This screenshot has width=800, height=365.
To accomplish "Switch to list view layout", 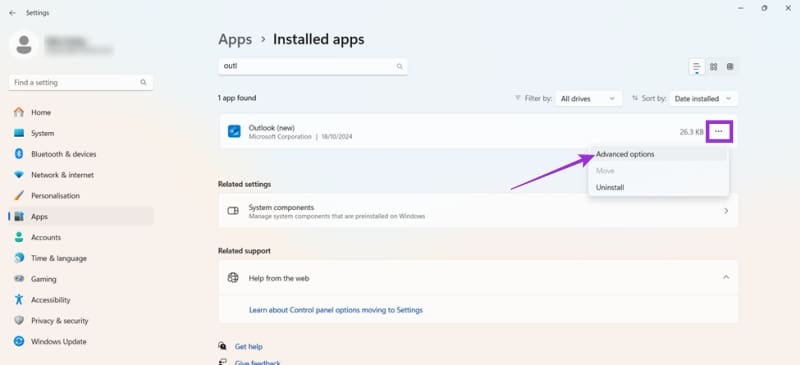I will click(696, 67).
